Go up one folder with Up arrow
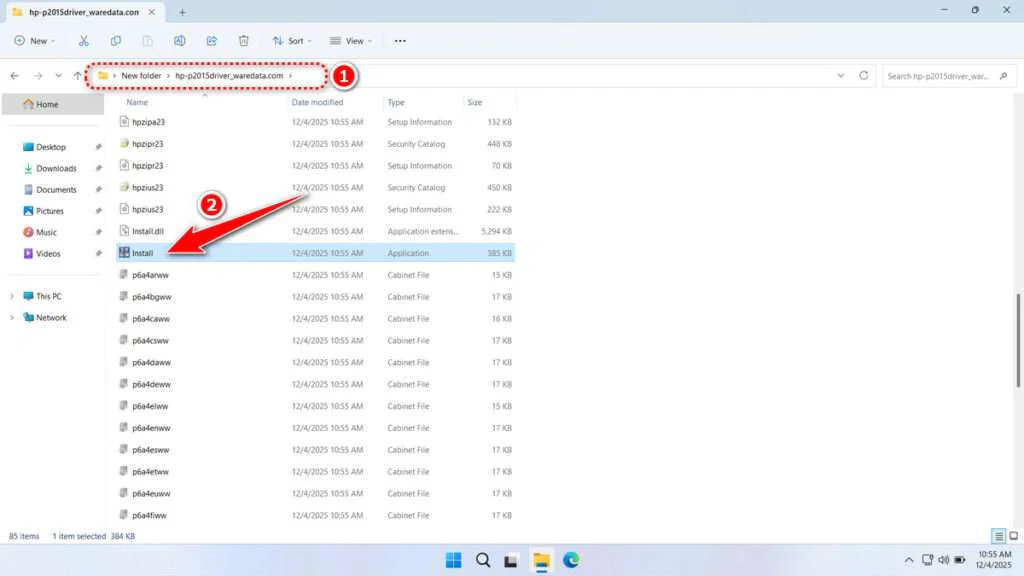Image resolution: width=1024 pixels, height=576 pixels. point(78,76)
